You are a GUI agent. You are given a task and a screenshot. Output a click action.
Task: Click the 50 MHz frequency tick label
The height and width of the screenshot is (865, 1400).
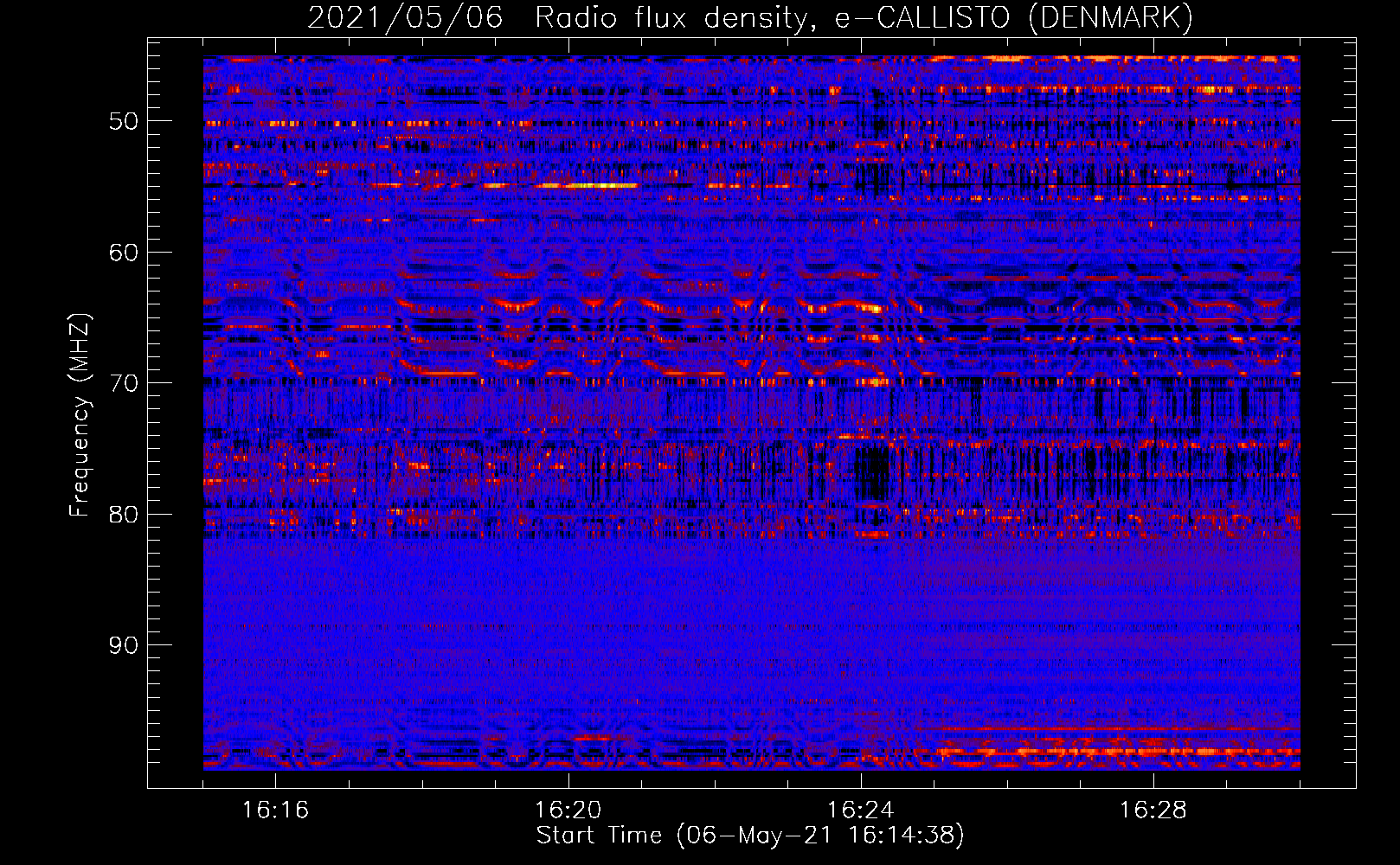pos(123,121)
